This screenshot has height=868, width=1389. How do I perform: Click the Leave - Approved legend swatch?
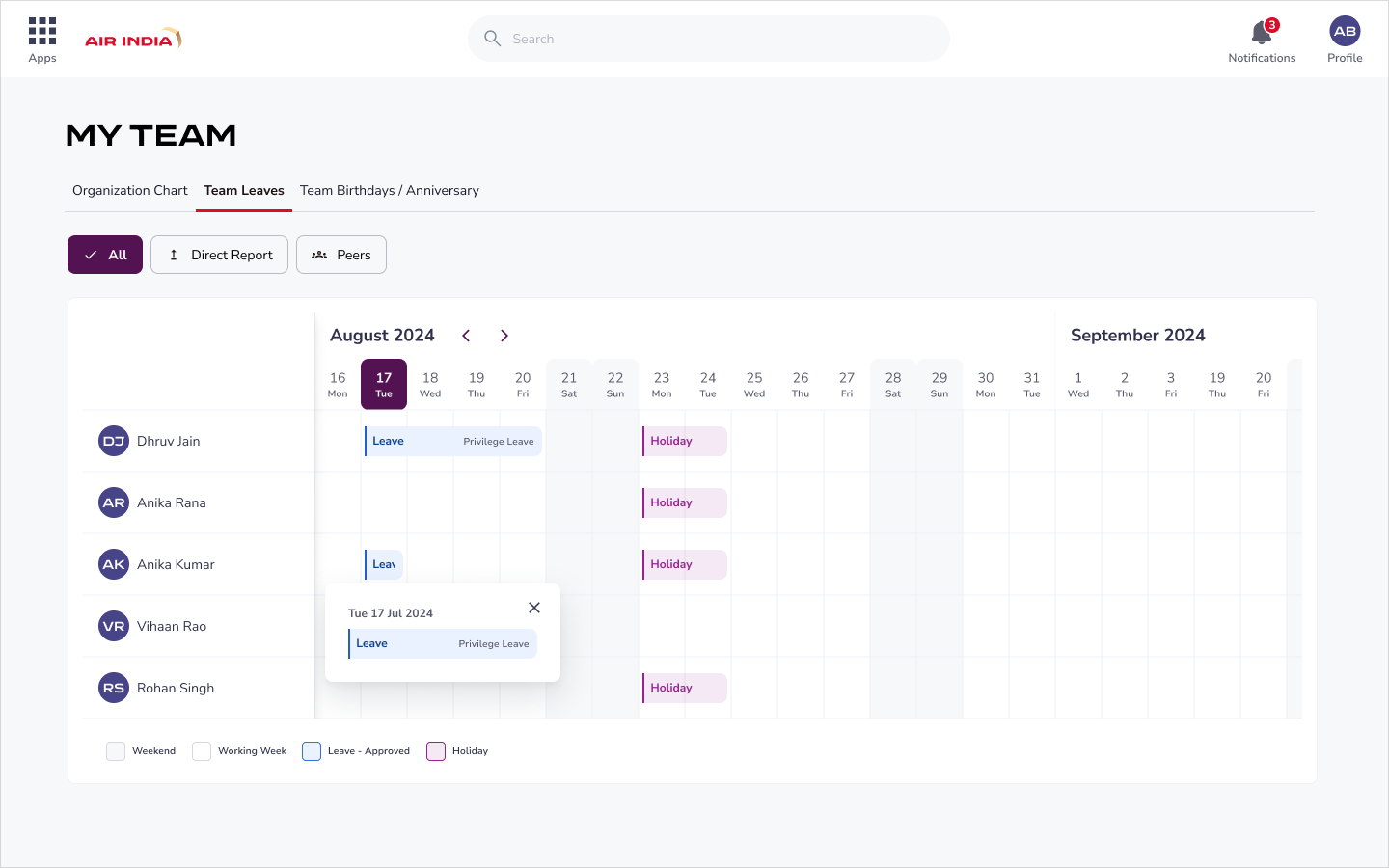pos(312,751)
